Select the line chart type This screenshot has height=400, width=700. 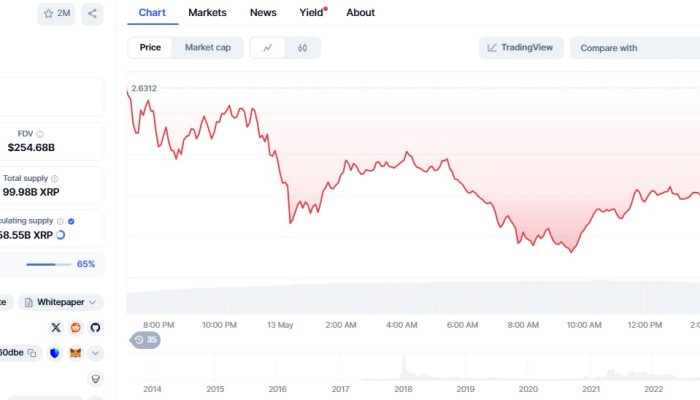268,47
